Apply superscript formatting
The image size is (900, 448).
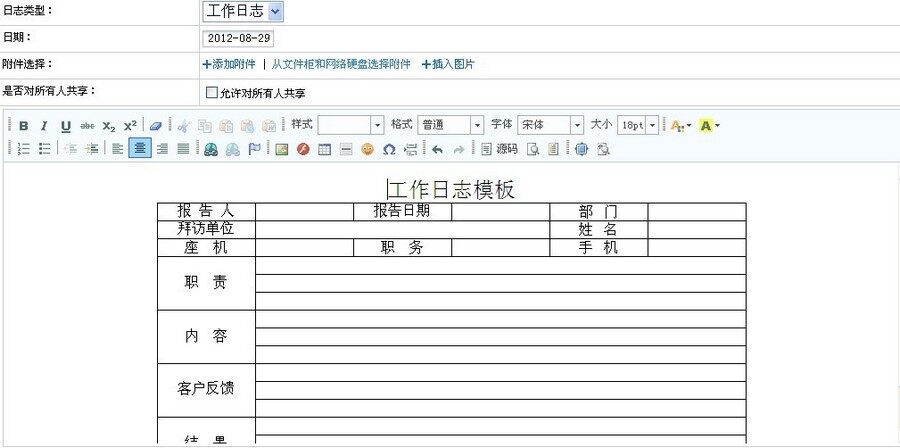point(130,126)
